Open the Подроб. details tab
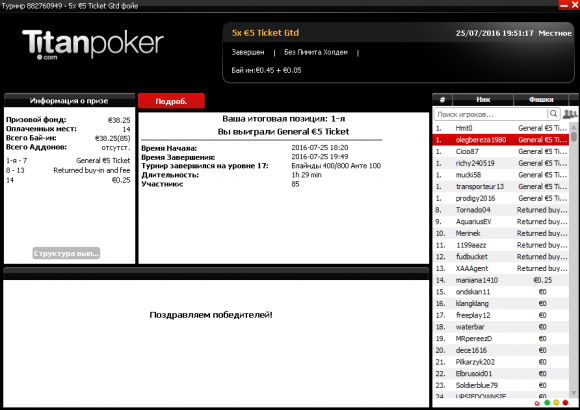The width and height of the screenshot is (580, 410). (171, 101)
